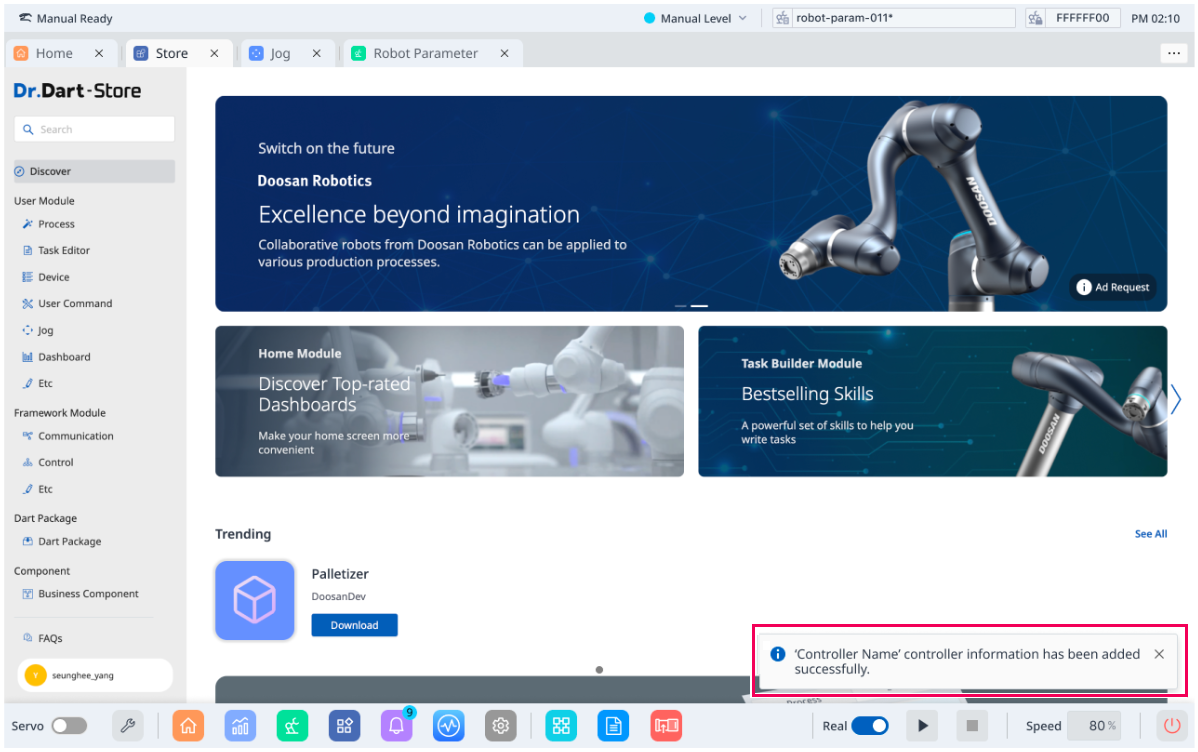1198x752 pixels.
Task: Close the Home tab
Action: (99, 53)
